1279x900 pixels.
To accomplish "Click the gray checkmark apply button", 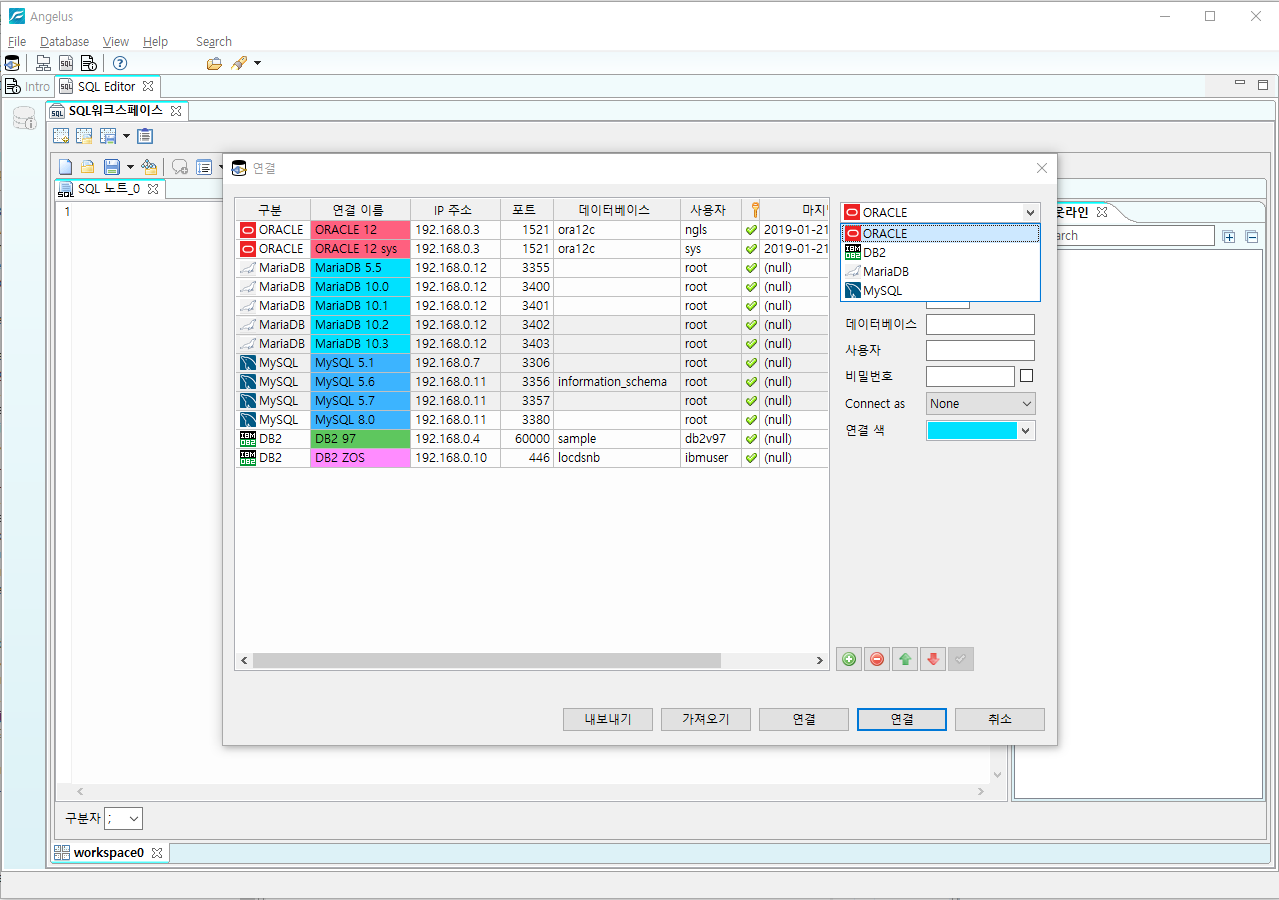I will pos(961,659).
